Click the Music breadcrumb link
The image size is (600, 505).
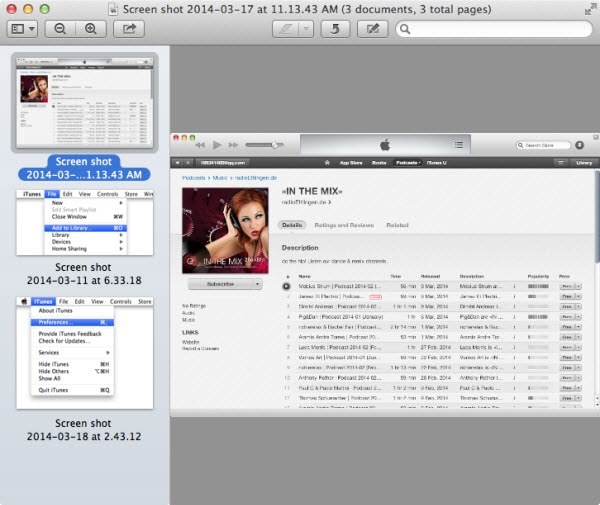pyautogui.click(x=220, y=178)
